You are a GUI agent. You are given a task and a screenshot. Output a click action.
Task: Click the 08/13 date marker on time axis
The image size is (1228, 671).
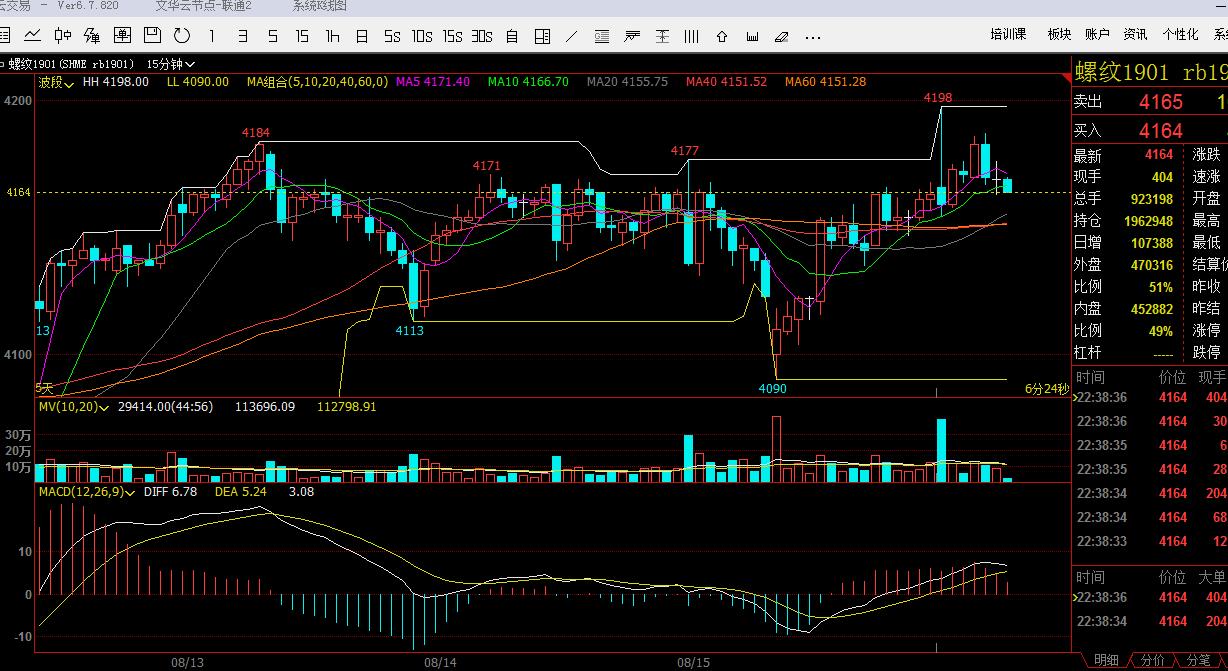(187, 662)
